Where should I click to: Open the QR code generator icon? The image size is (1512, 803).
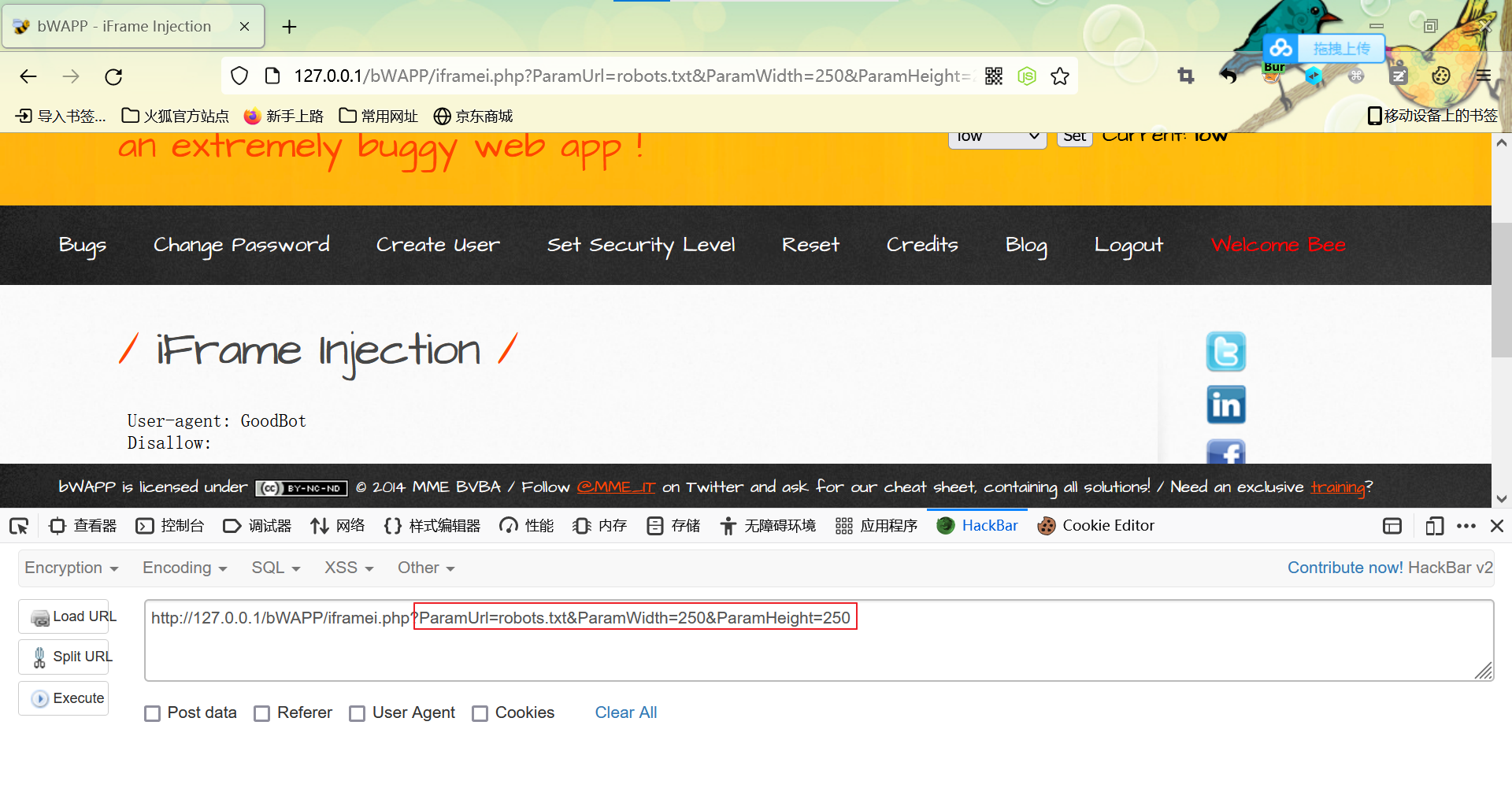(994, 76)
